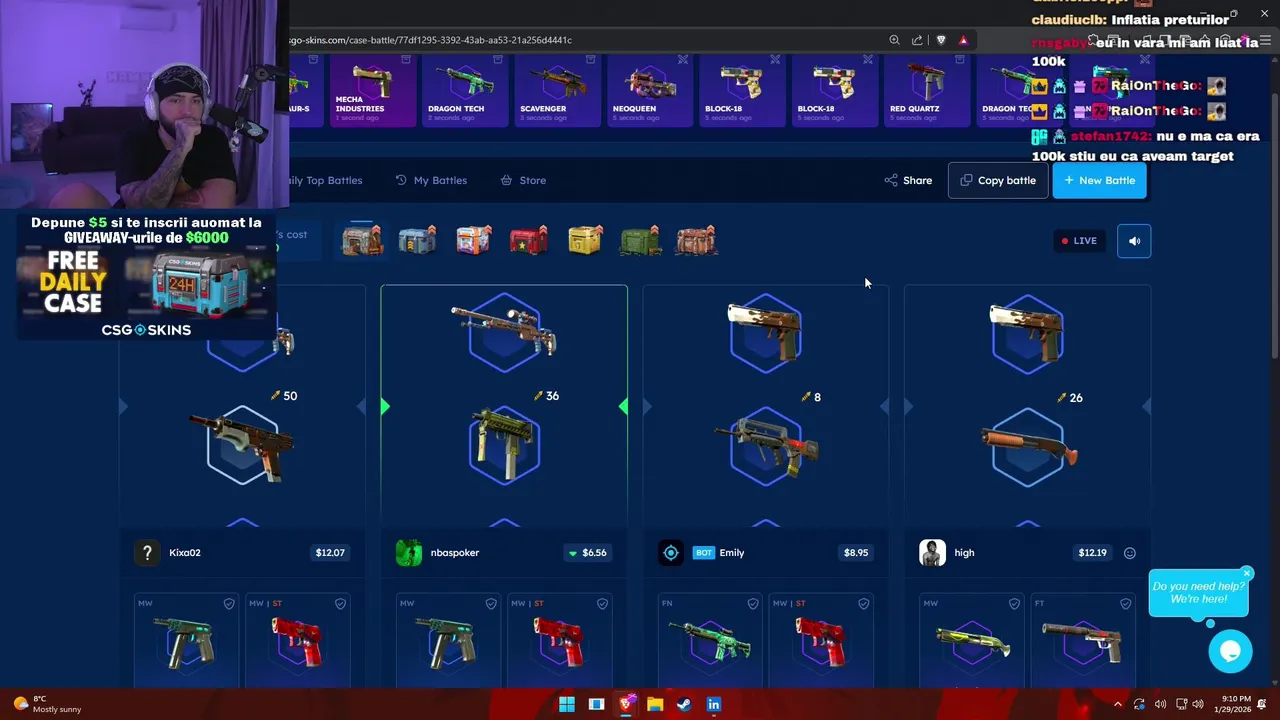This screenshot has width=1280, height=720.
Task: Click the zoom magnifier icon in address bar
Action: pos(894,40)
